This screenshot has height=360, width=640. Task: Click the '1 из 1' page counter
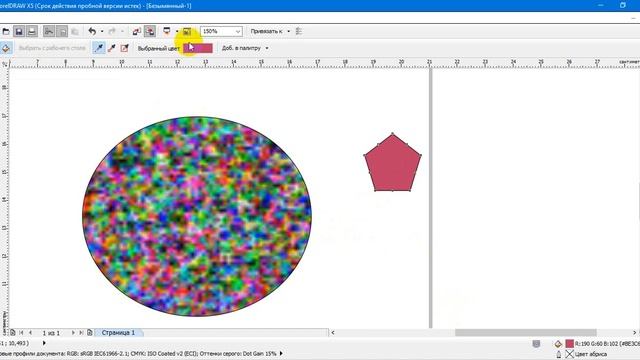(51, 333)
